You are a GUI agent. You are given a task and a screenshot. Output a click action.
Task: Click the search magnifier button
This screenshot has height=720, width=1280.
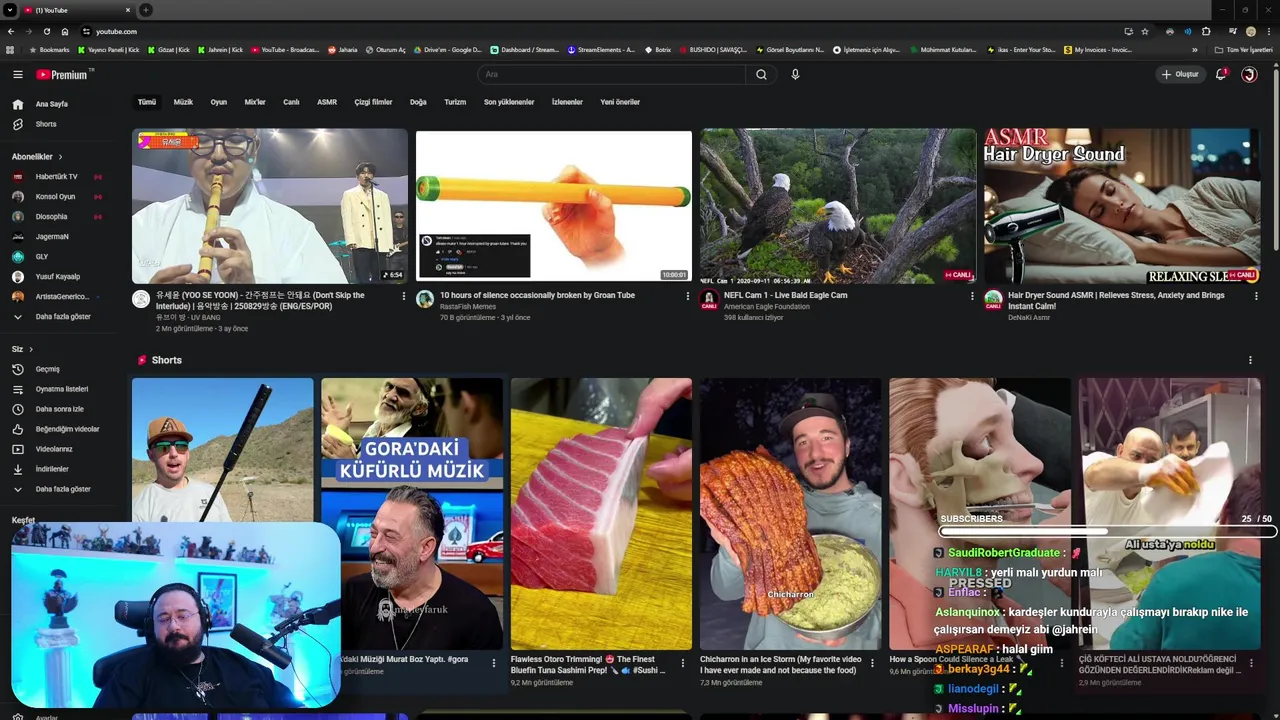[x=761, y=74]
